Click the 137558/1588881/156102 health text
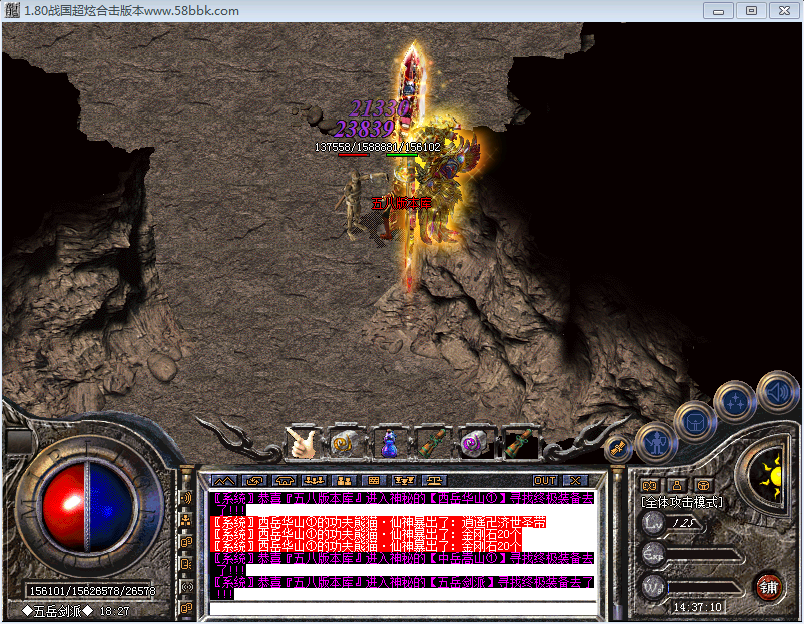Screen dimensions: 804x624 click(x=377, y=147)
